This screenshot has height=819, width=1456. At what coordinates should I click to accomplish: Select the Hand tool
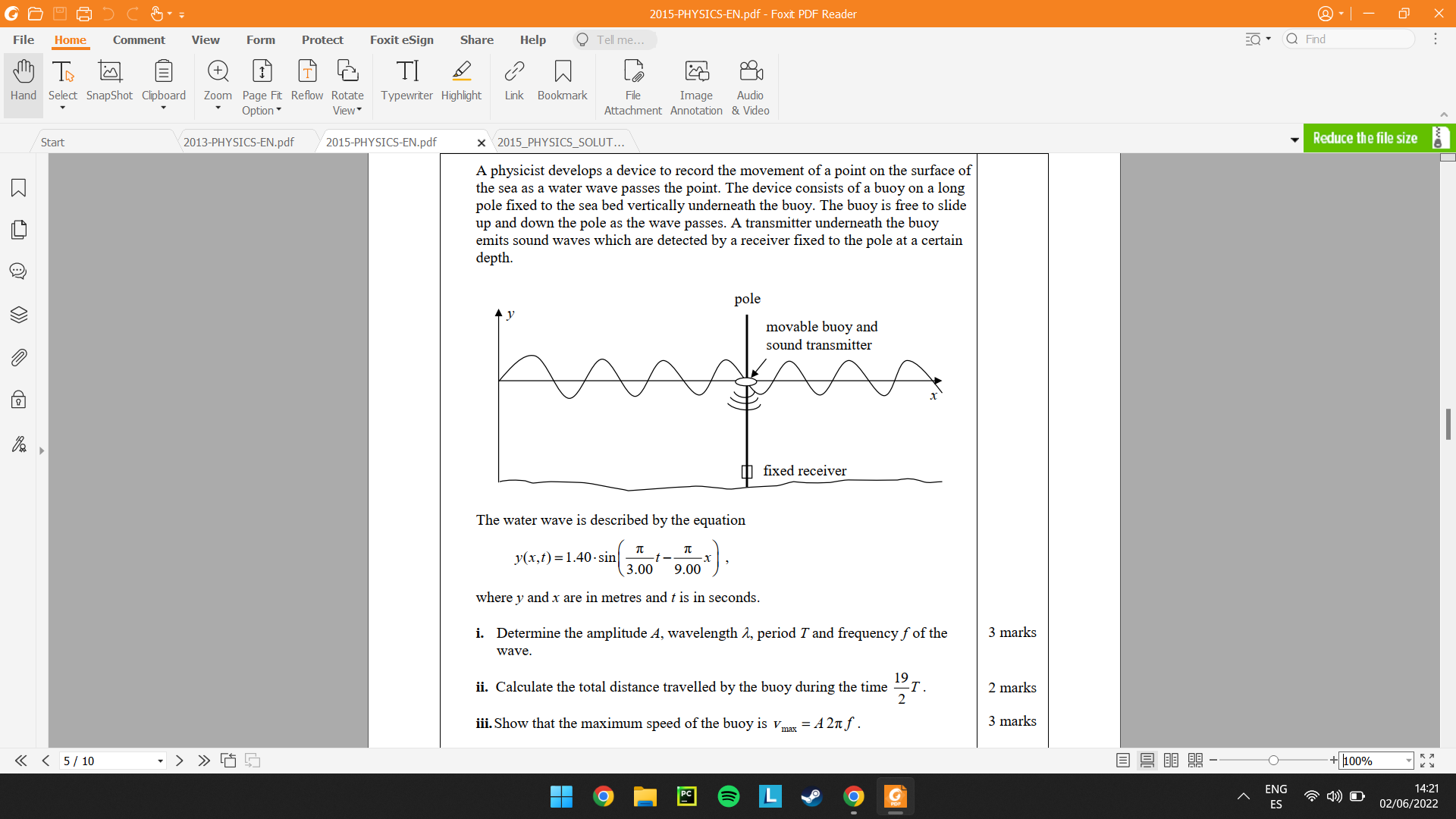click(23, 82)
